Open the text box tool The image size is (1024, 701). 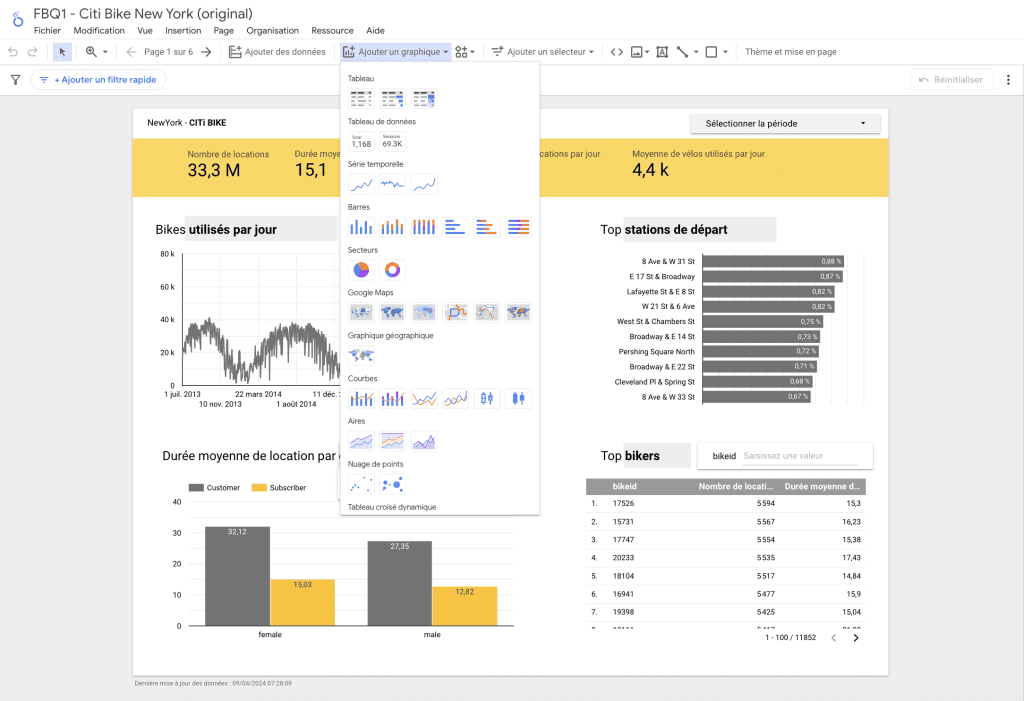pyautogui.click(x=662, y=51)
